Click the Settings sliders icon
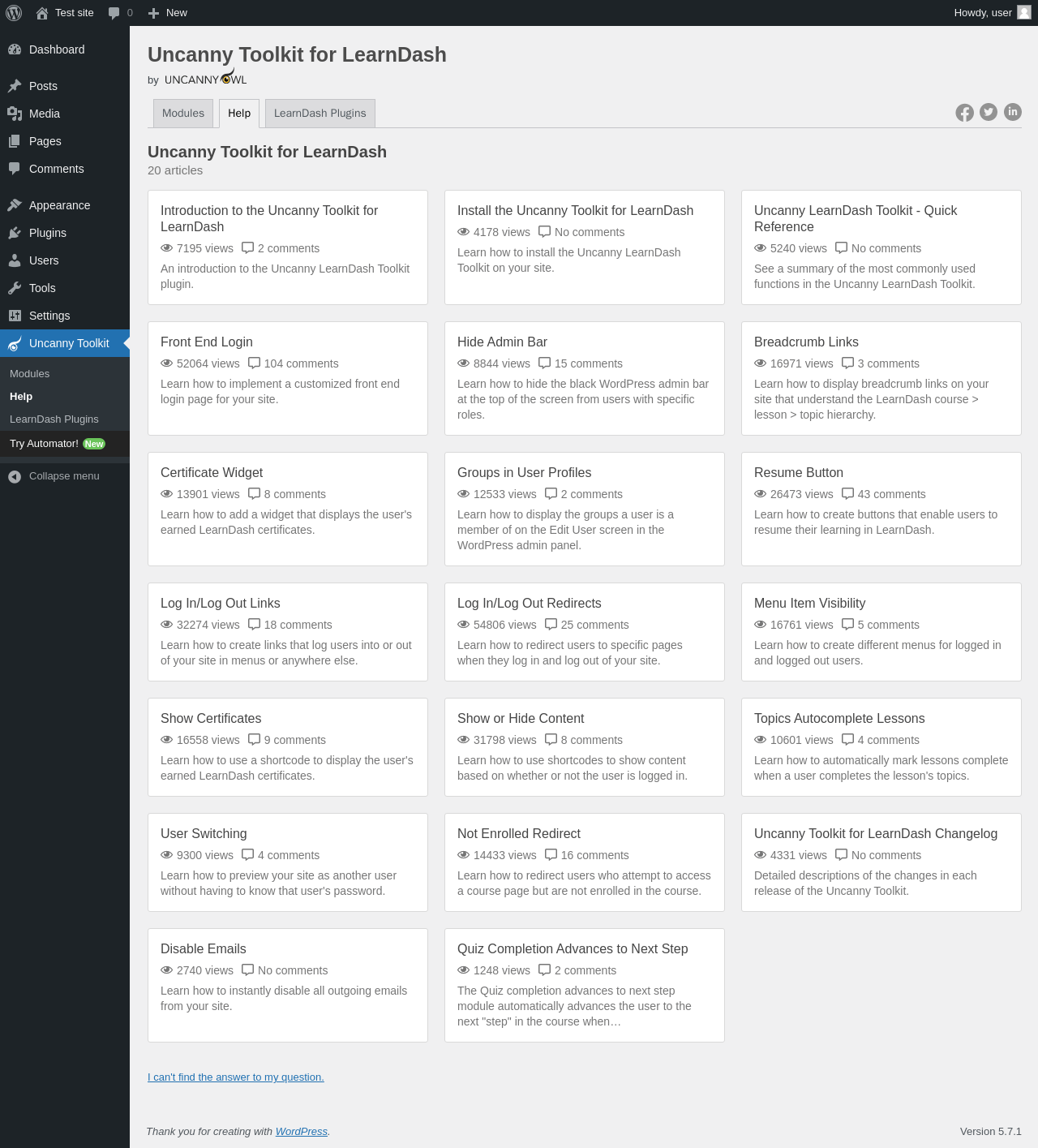The height and width of the screenshot is (1148, 1038). [15, 316]
